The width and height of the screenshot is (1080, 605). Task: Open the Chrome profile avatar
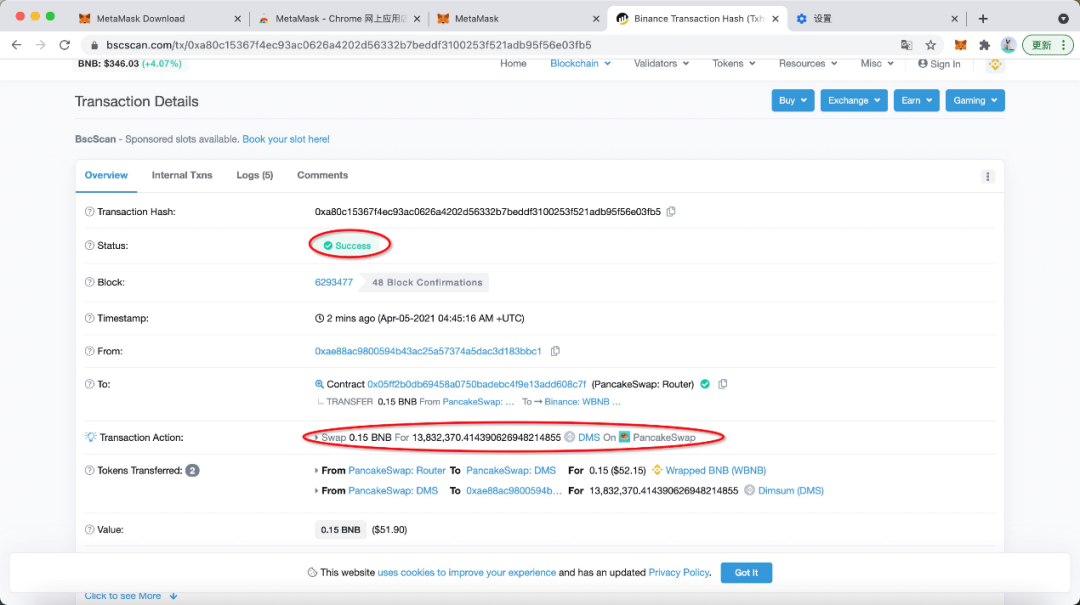1008,45
